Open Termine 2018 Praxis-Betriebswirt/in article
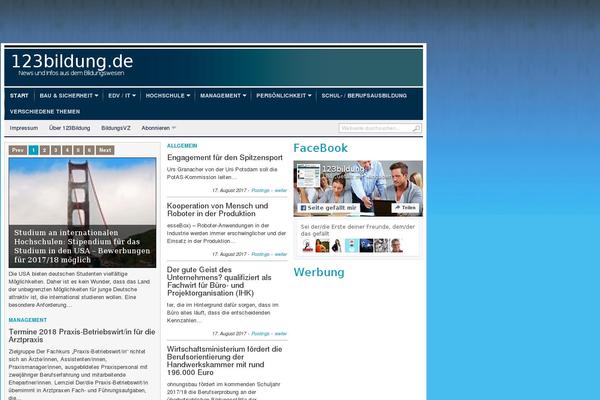Viewport: 600px width, 400px height. point(82,336)
